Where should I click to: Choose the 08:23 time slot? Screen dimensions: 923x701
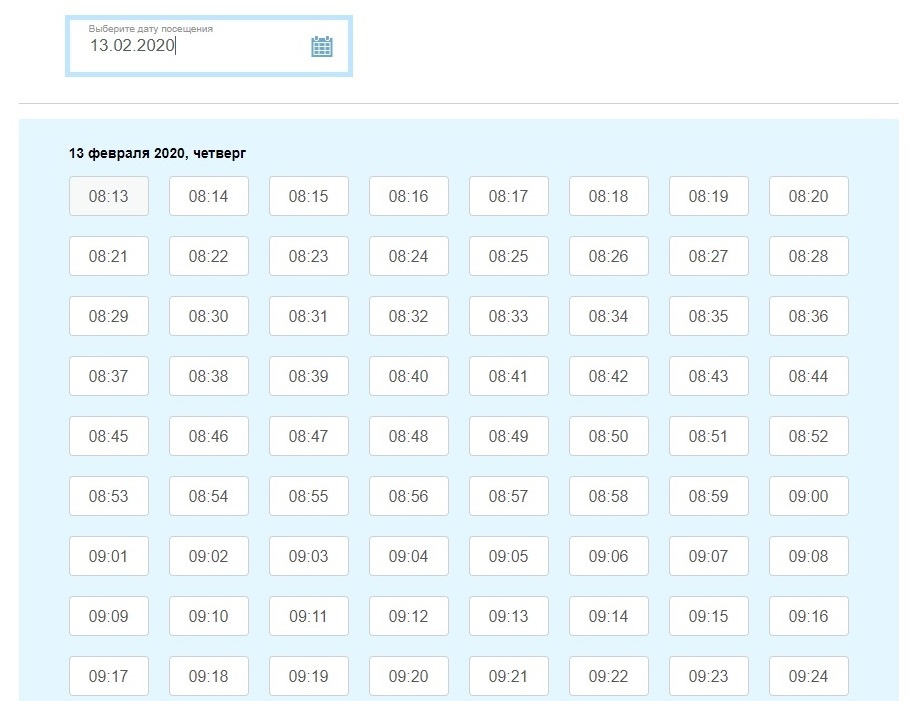pos(309,256)
